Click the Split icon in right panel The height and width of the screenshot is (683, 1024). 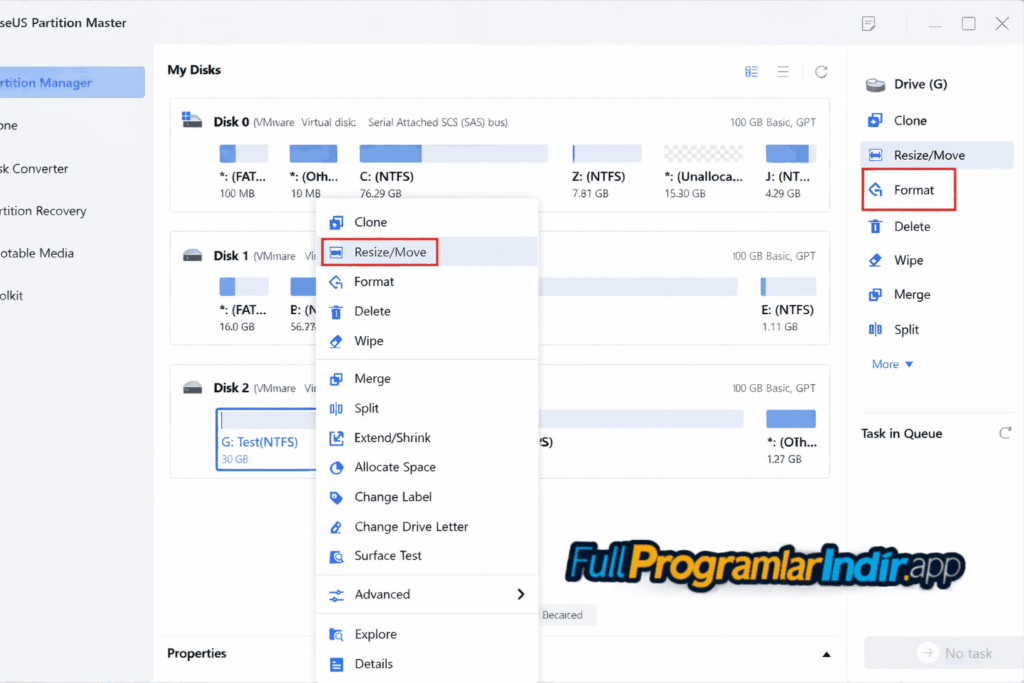pos(877,329)
